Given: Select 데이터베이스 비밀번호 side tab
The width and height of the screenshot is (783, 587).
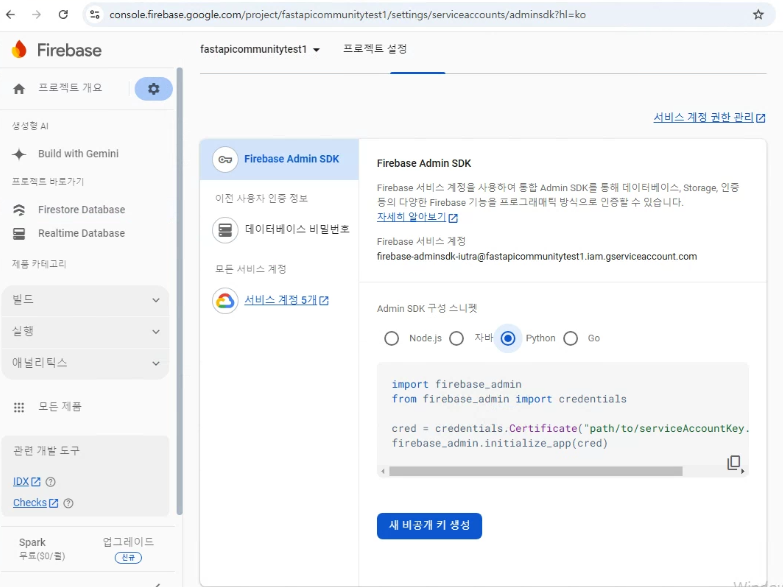Looking at the screenshot, I should [x=280, y=230].
